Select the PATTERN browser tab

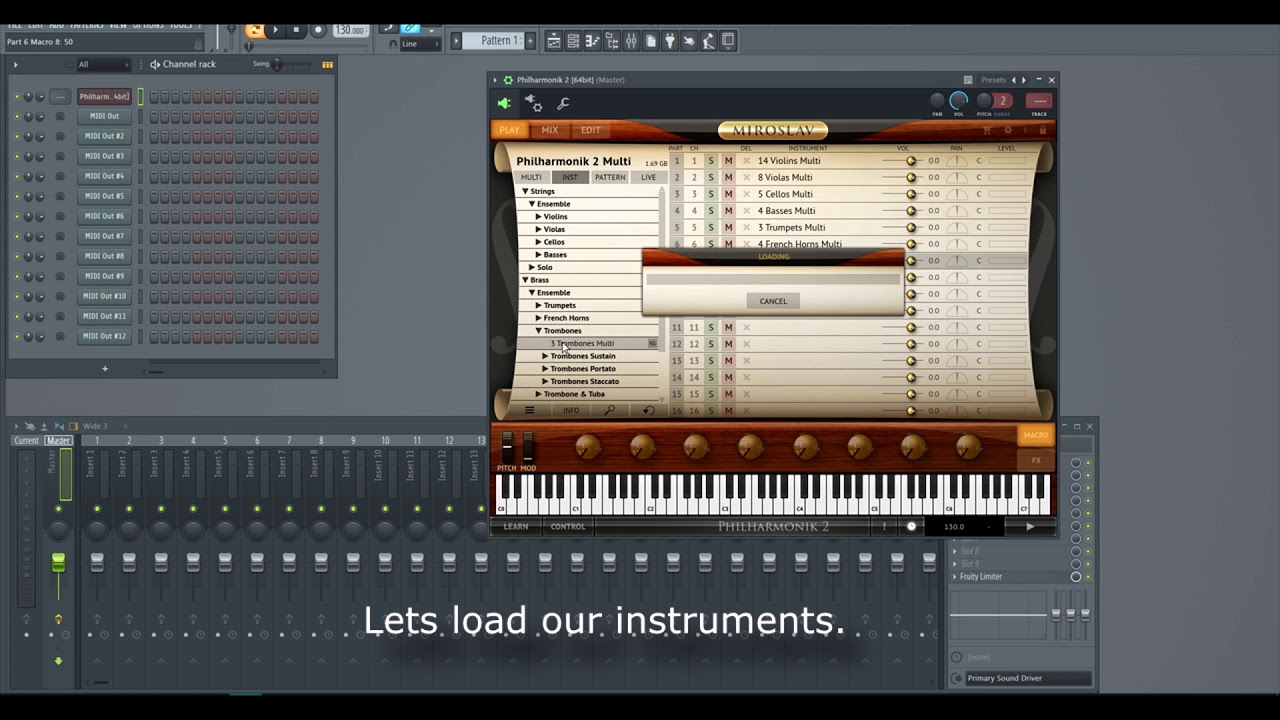[x=610, y=177]
